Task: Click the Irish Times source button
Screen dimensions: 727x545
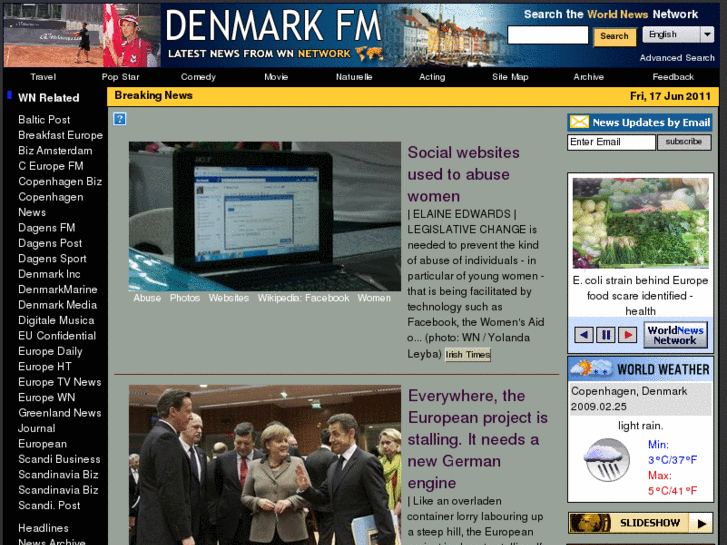Action: point(468,355)
